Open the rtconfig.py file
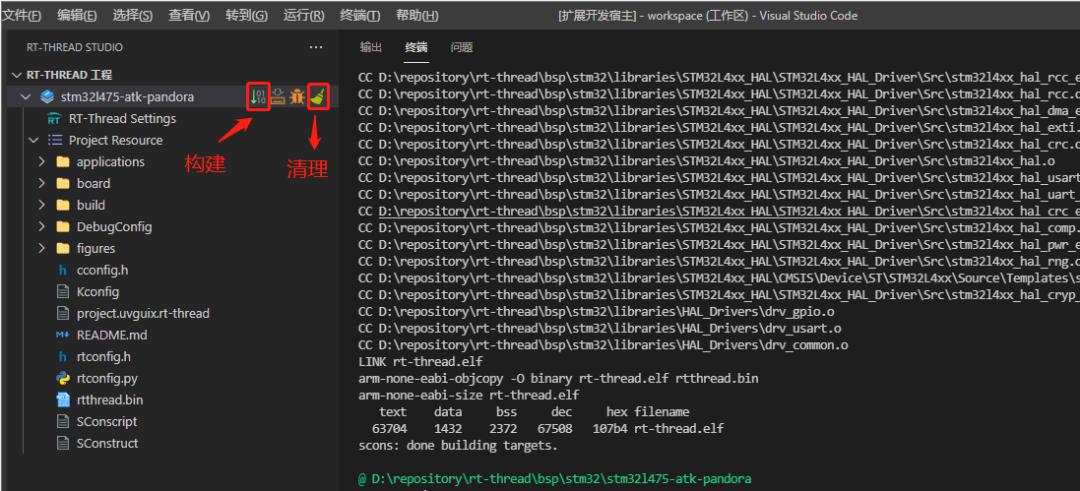 pyautogui.click(x=107, y=378)
